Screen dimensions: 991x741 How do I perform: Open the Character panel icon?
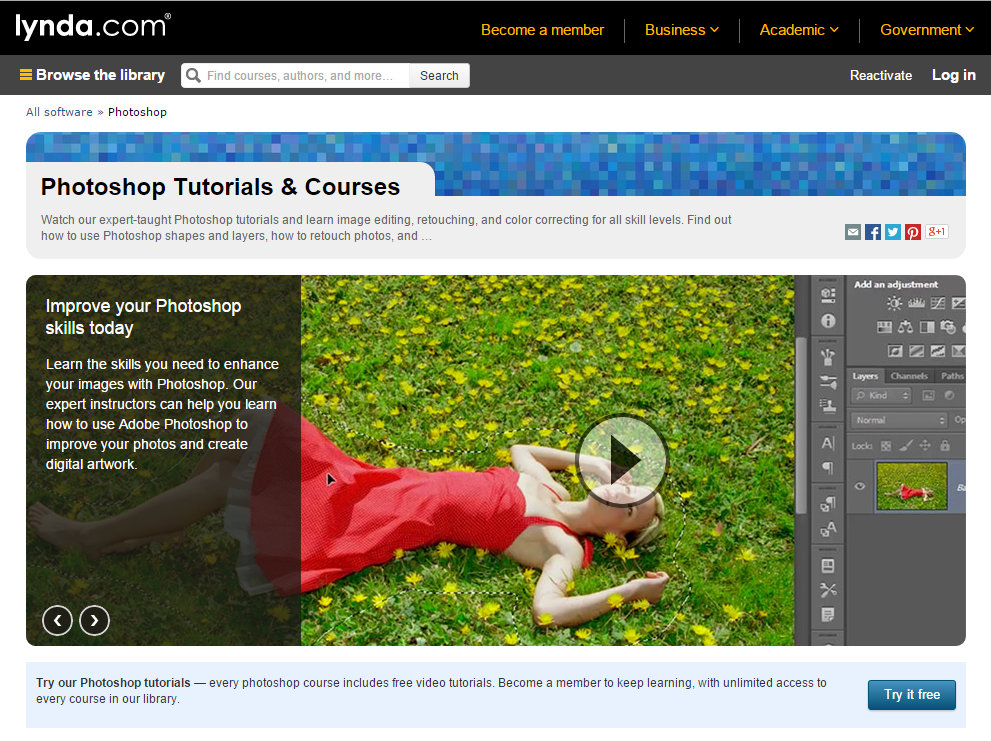(828, 443)
